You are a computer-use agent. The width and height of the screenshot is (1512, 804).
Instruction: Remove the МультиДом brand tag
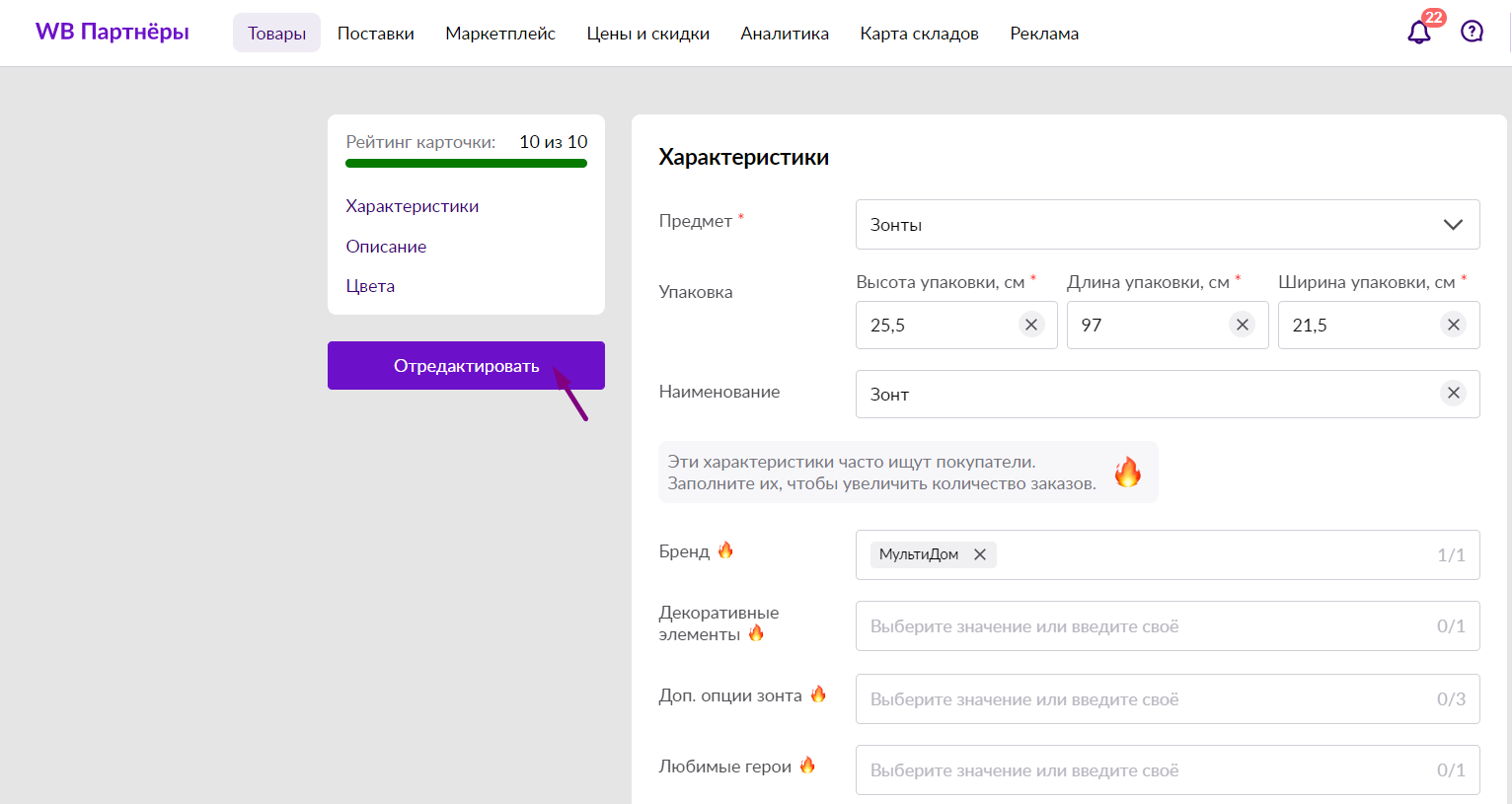[980, 554]
